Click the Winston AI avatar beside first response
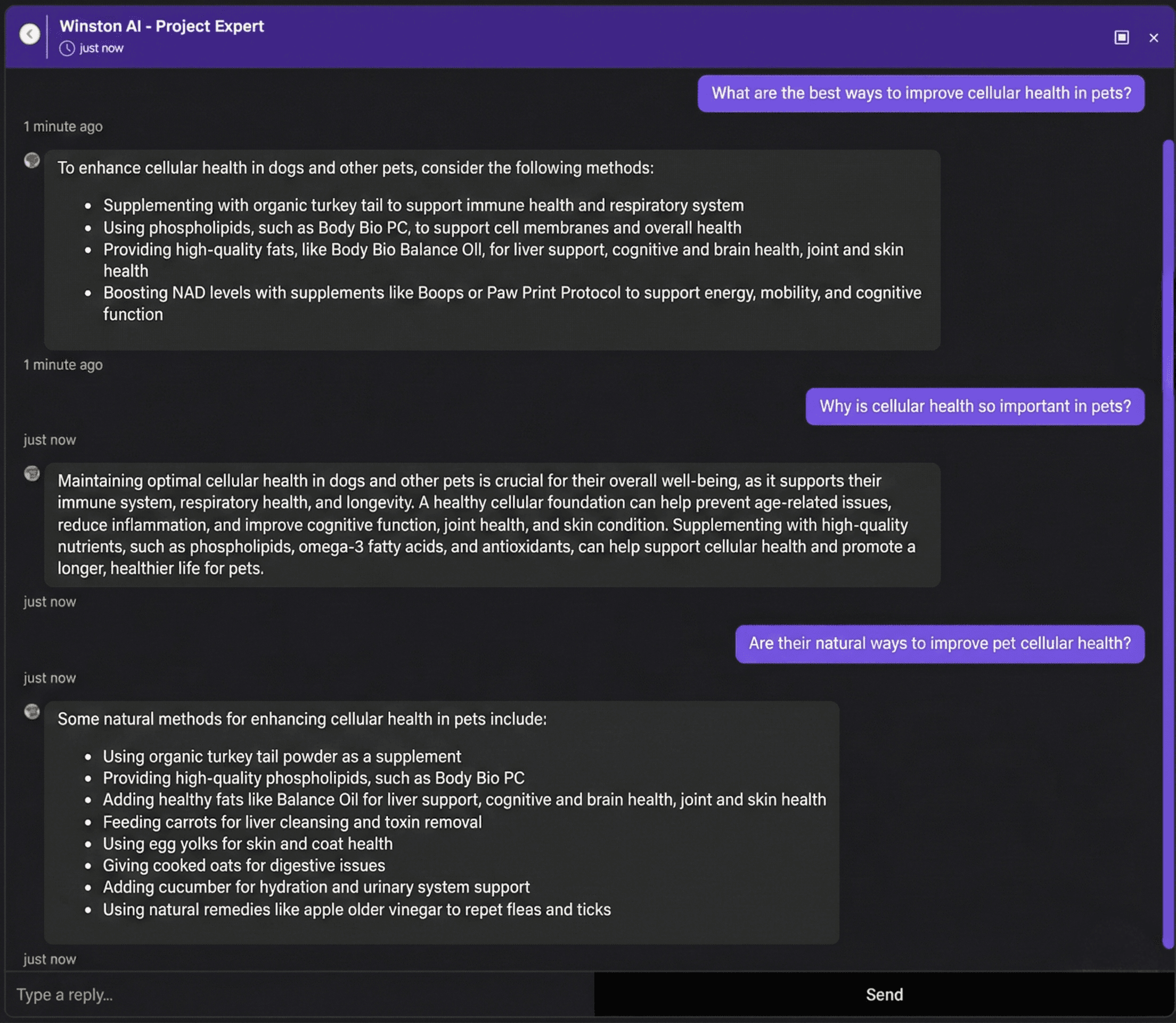The width and height of the screenshot is (1176, 1023). pos(31,161)
